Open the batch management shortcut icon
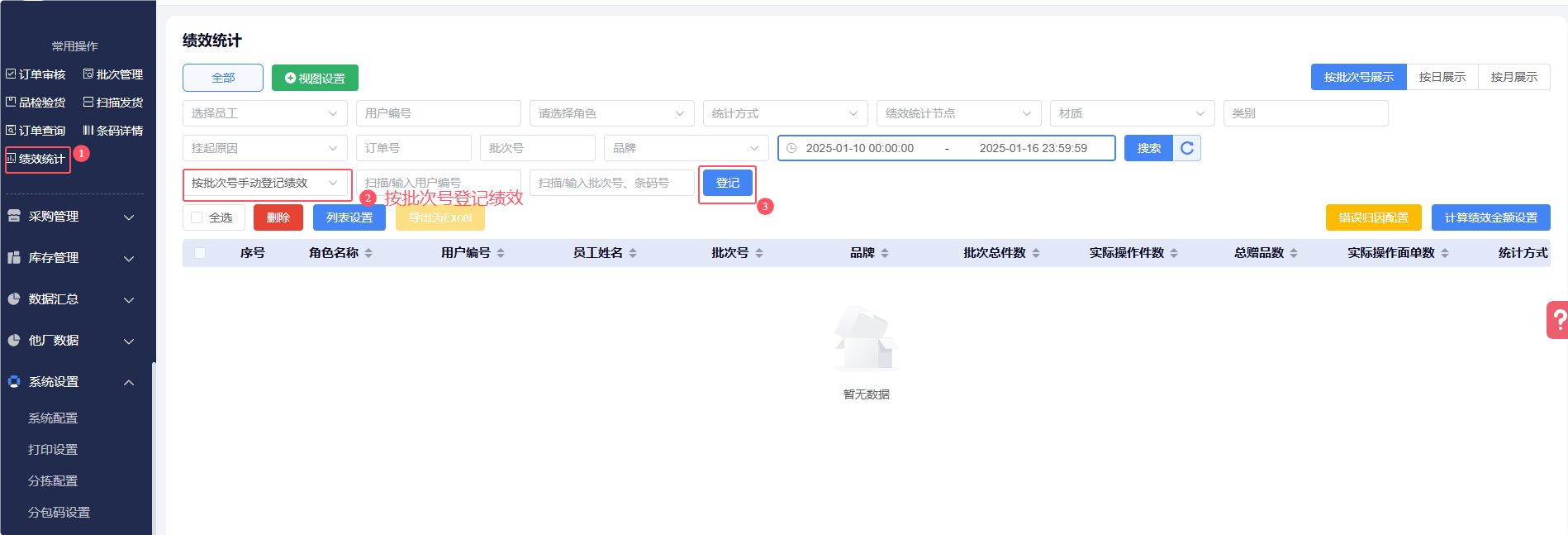1568x535 pixels. [x=88, y=74]
